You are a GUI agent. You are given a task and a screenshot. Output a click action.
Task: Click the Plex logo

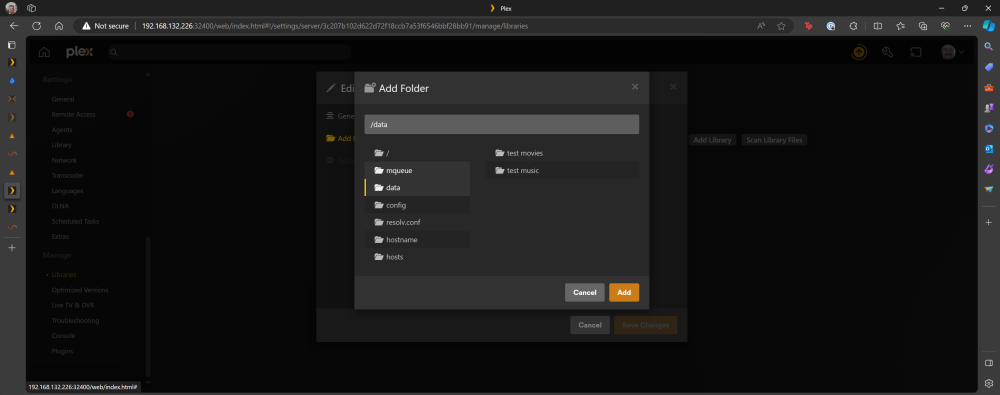[x=80, y=52]
